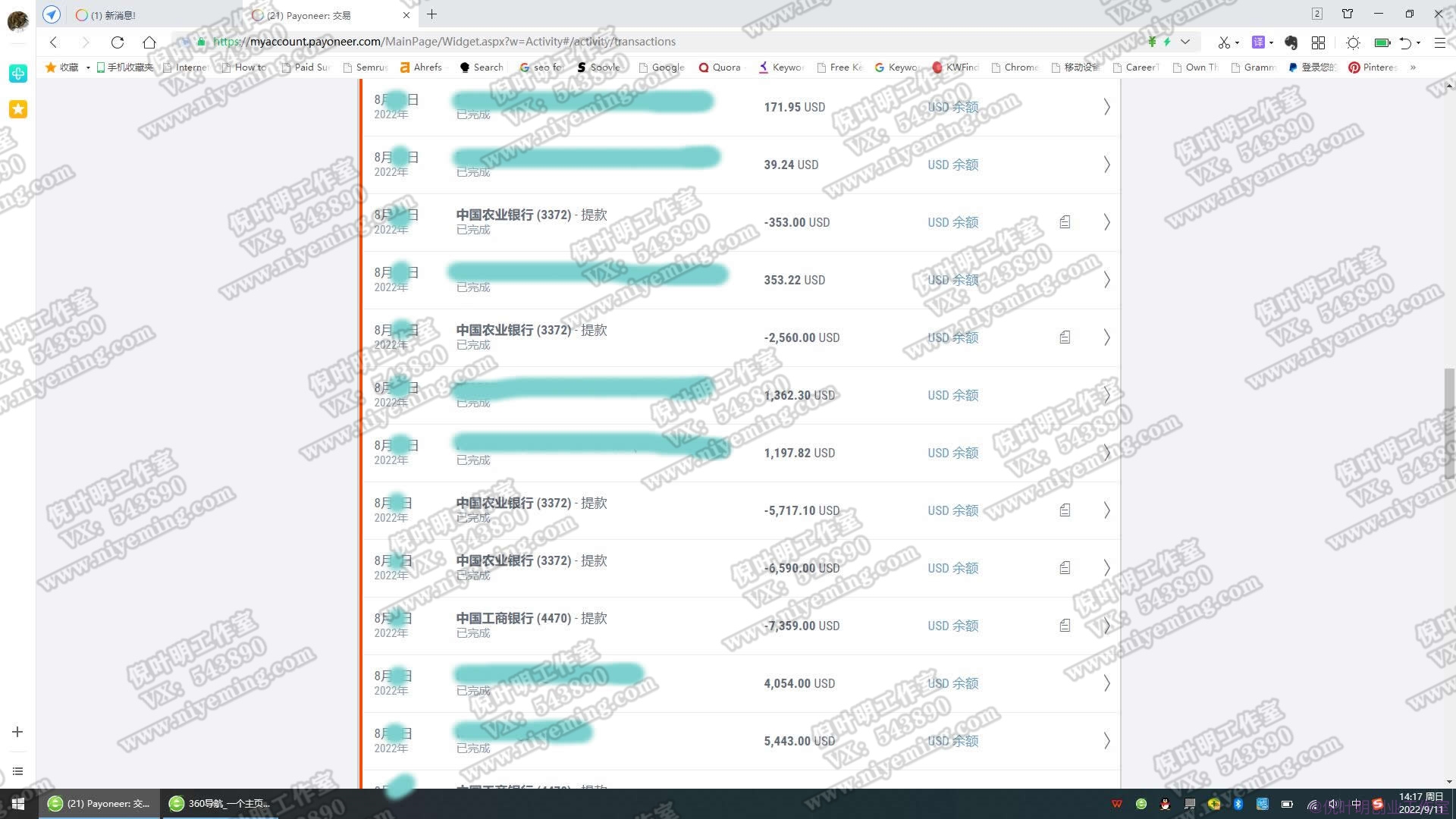Click the Payoneer account page tab
The height and width of the screenshot is (819, 1456).
323,15
